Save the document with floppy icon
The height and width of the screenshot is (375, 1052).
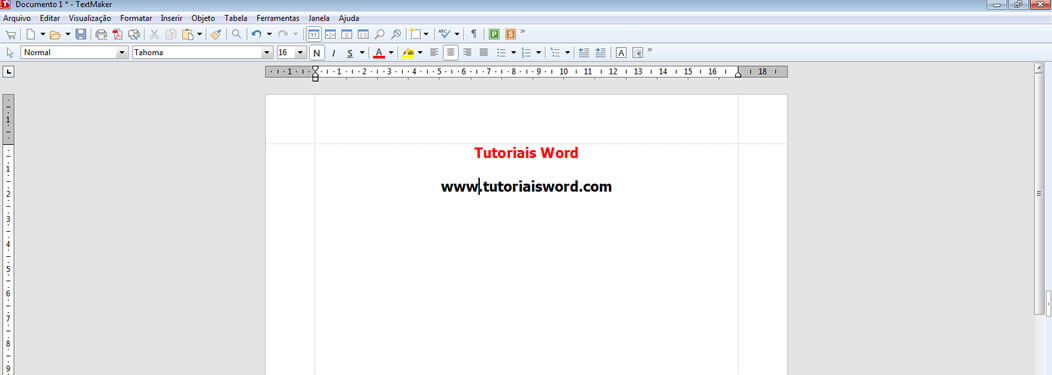tap(81, 34)
